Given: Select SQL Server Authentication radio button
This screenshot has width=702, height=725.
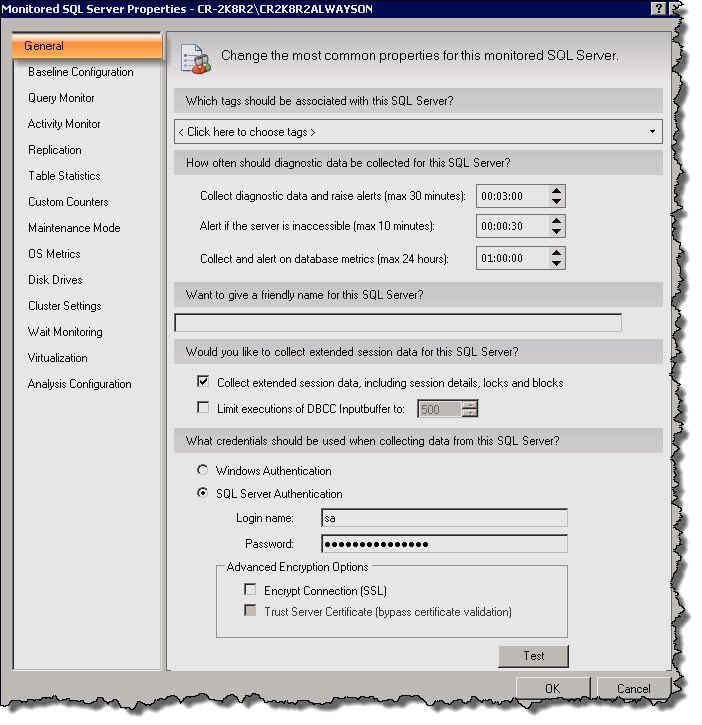Looking at the screenshot, I should [x=202, y=493].
